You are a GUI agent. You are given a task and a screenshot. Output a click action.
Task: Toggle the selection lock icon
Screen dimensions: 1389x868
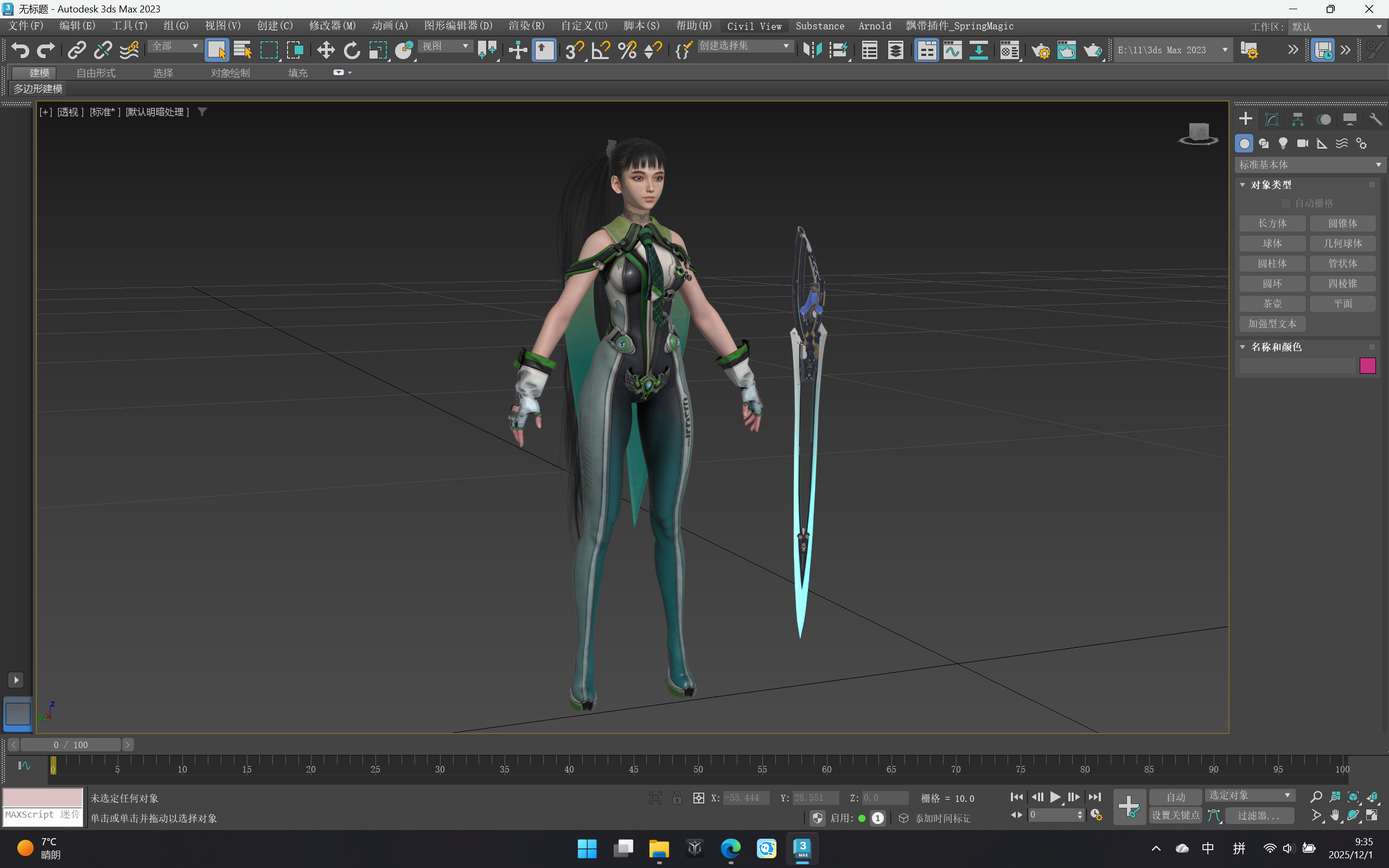pos(677,798)
